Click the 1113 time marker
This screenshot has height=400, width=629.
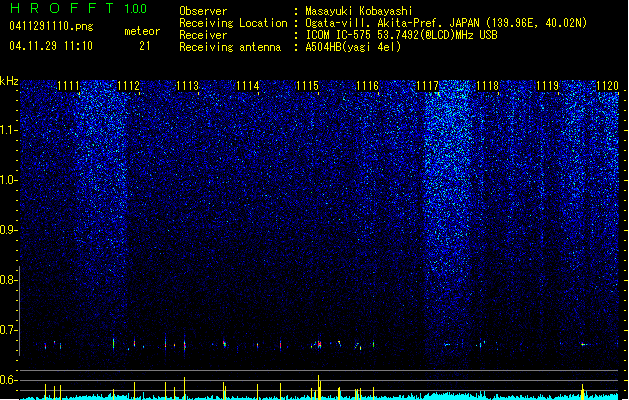(188, 86)
